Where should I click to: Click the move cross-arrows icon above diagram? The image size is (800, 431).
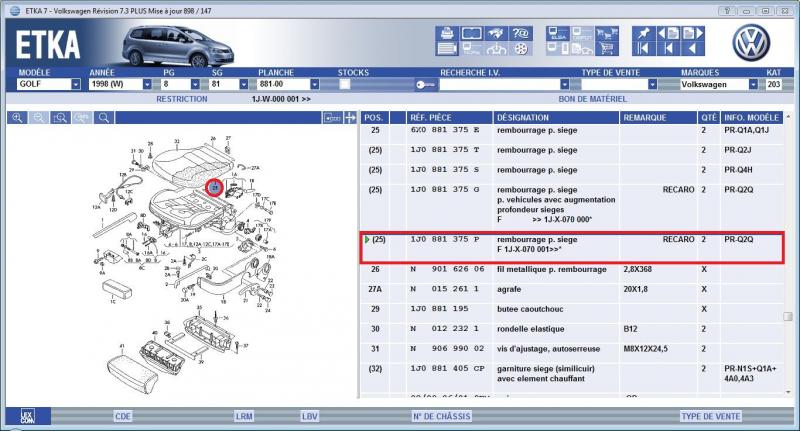click(x=350, y=118)
